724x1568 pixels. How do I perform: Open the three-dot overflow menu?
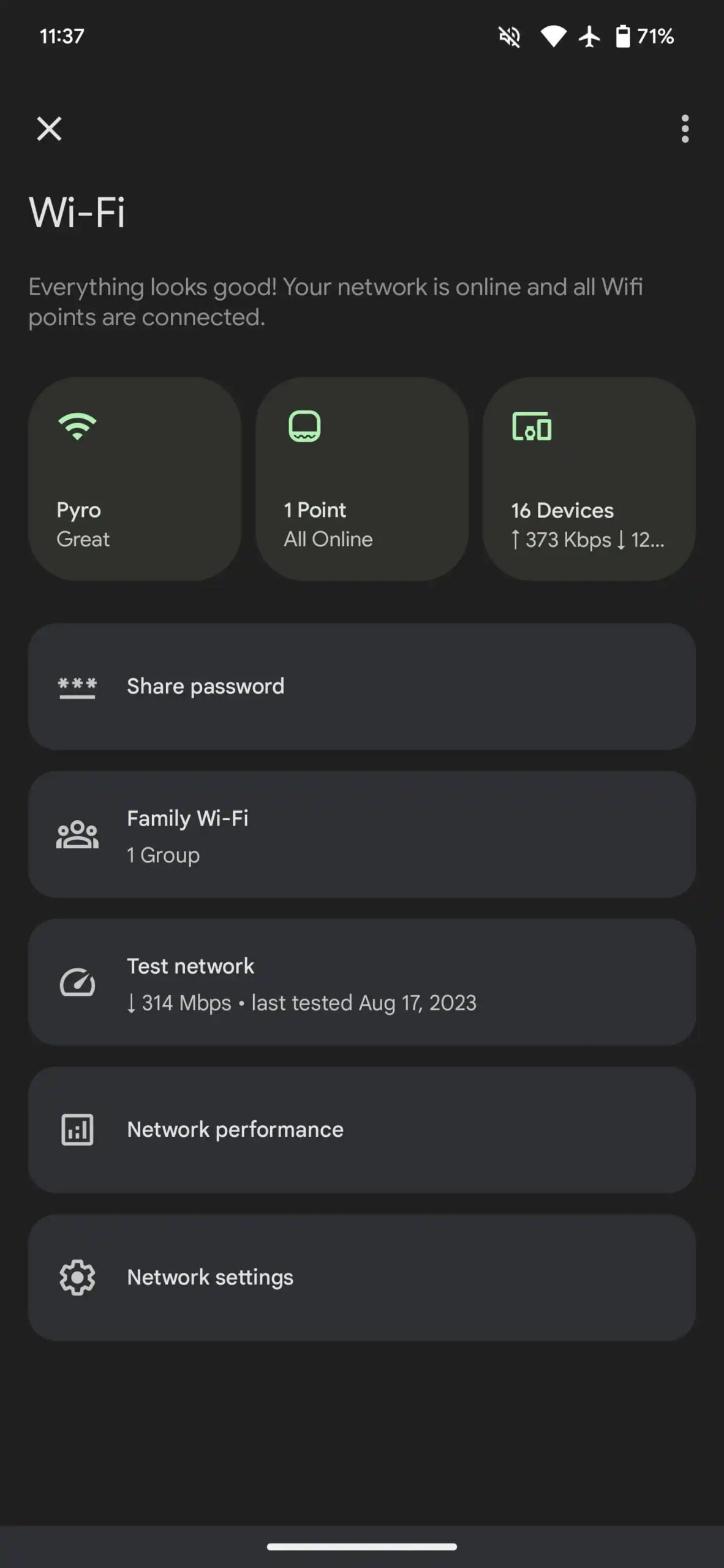click(685, 129)
